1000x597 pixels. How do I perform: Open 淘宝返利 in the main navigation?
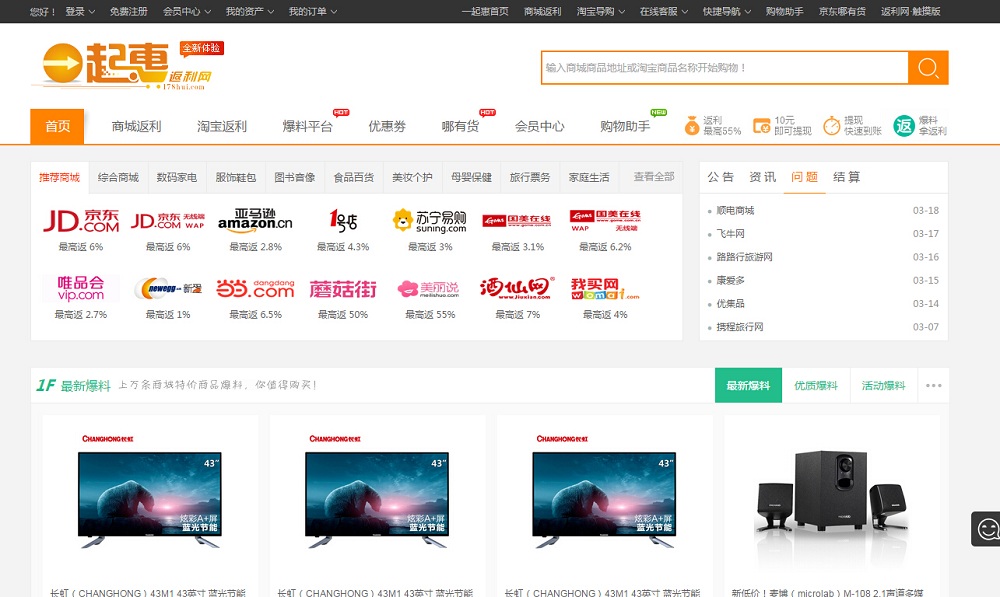pos(222,126)
